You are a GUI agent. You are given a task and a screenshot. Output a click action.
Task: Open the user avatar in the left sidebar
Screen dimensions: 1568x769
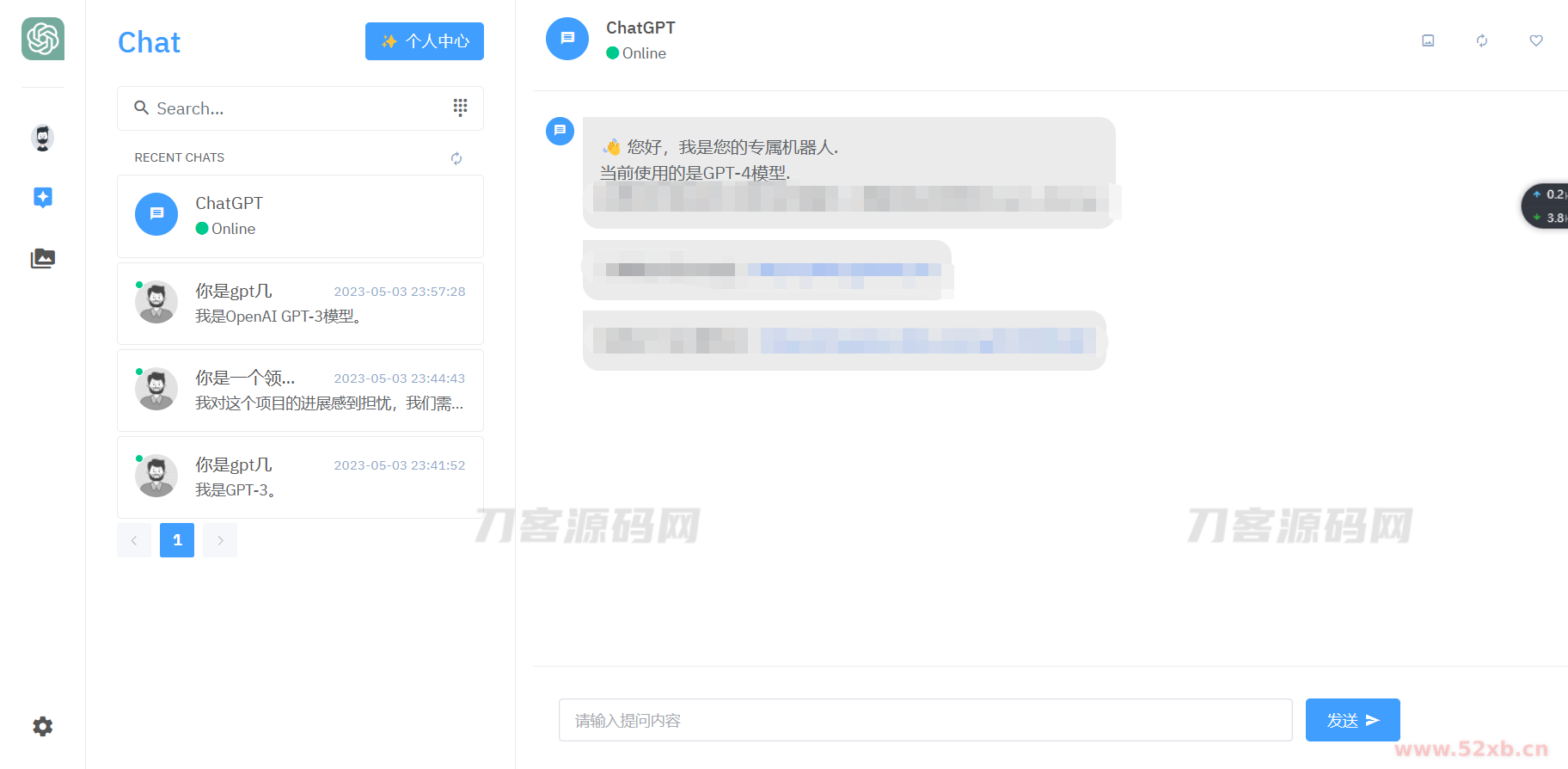point(42,138)
